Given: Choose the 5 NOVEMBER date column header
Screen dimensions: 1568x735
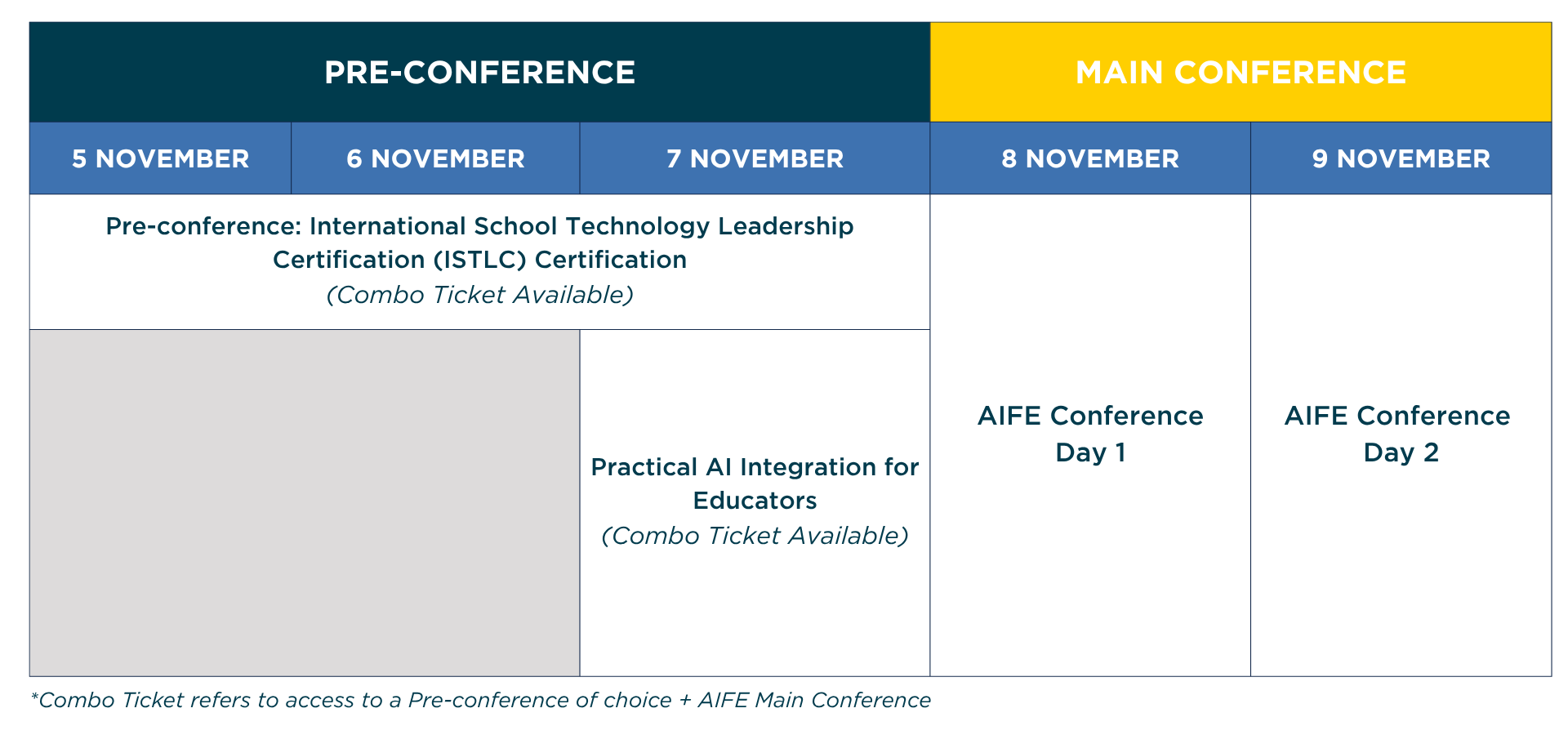Looking at the screenshot, I should pos(160,158).
